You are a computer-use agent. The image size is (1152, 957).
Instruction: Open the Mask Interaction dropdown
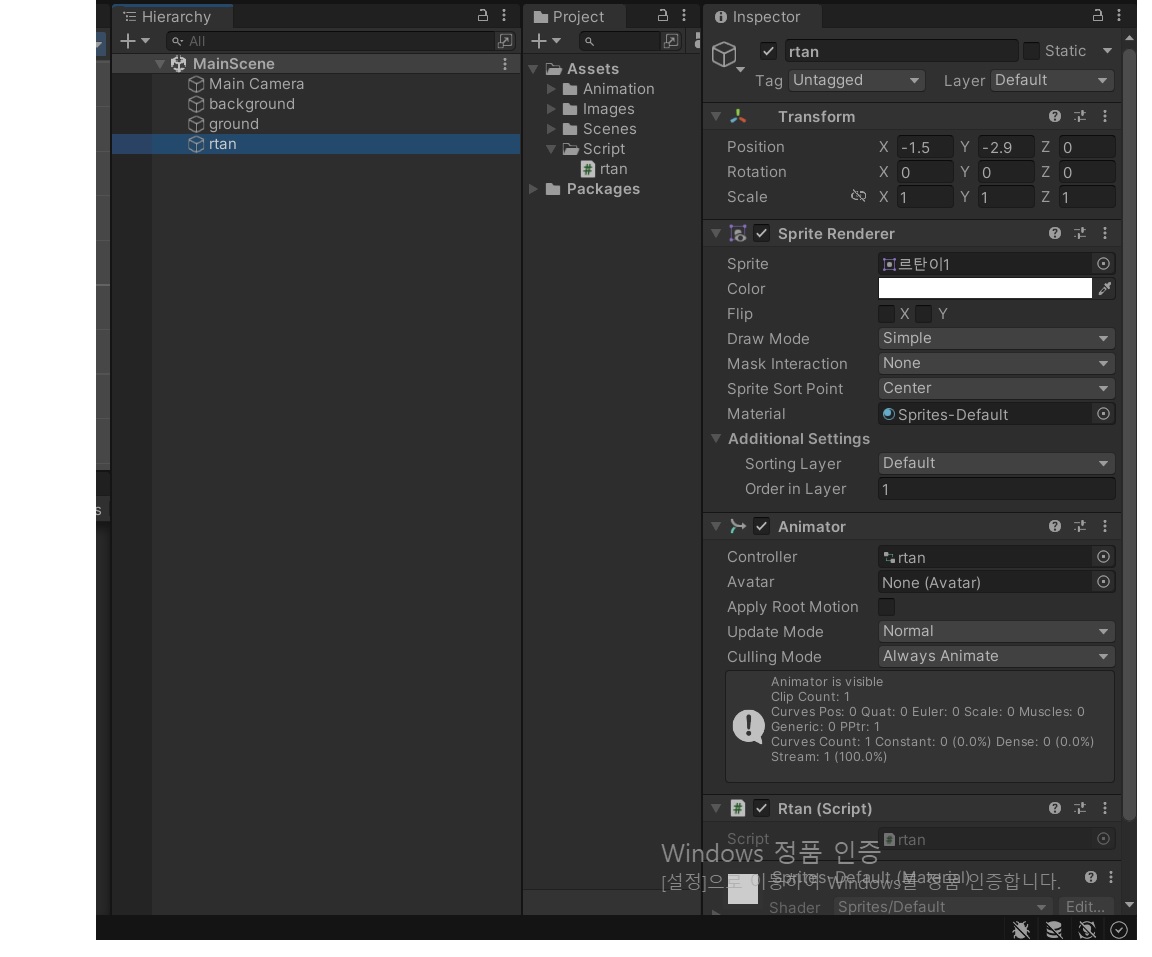(x=996, y=363)
